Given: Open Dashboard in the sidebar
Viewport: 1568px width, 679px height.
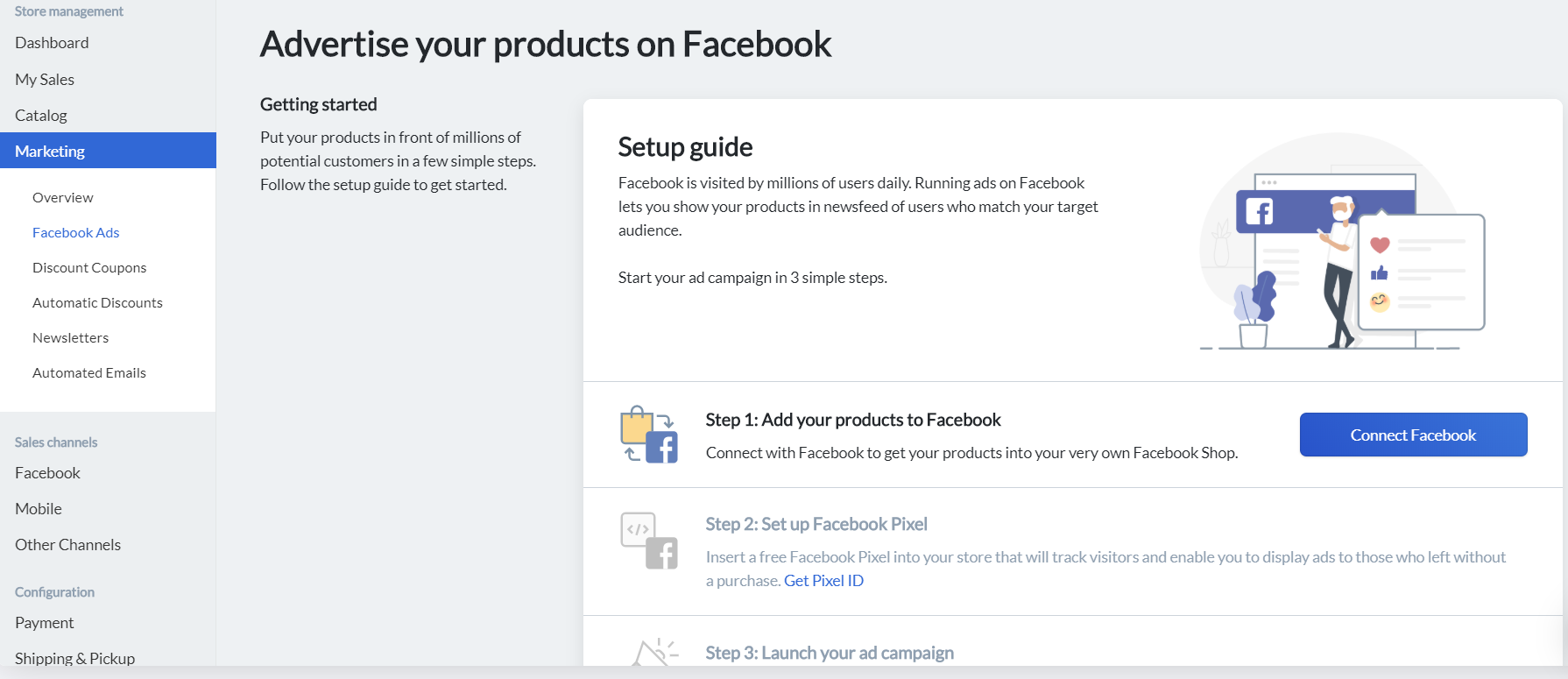Looking at the screenshot, I should tap(52, 43).
